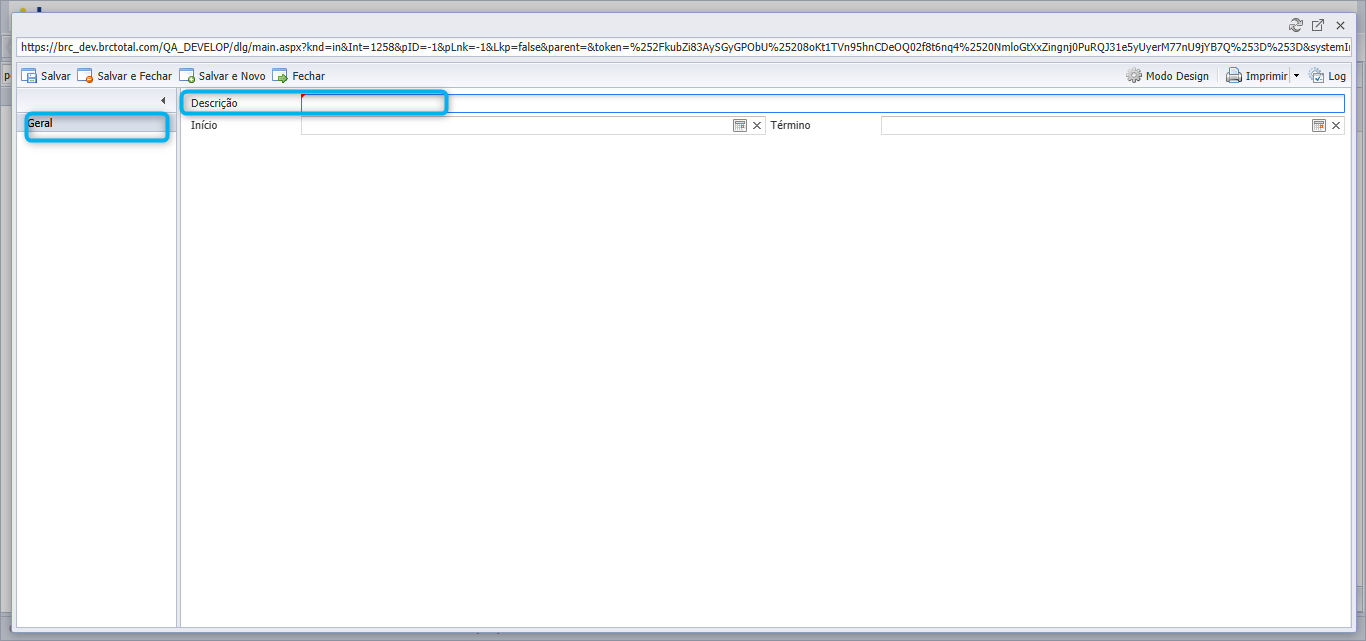Screen dimensions: 1366x641
Task: Click the Início date field
Action: click(x=516, y=126)
